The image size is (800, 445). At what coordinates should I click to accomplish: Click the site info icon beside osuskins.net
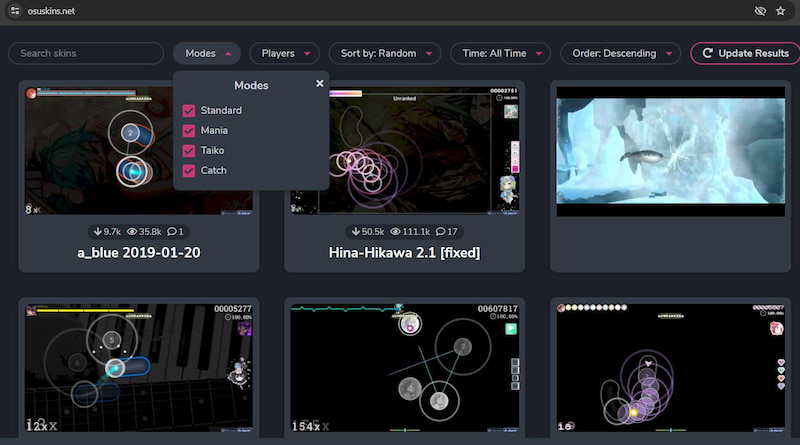tap(15, 11)
